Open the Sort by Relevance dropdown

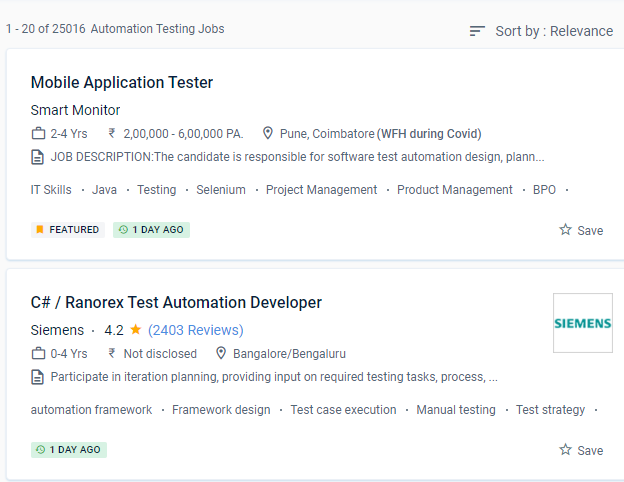point(553,31)
